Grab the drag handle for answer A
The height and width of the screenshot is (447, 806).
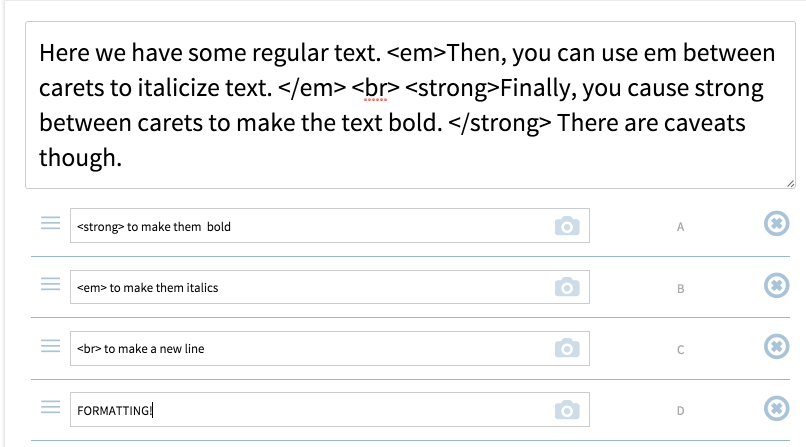[50, 225]
